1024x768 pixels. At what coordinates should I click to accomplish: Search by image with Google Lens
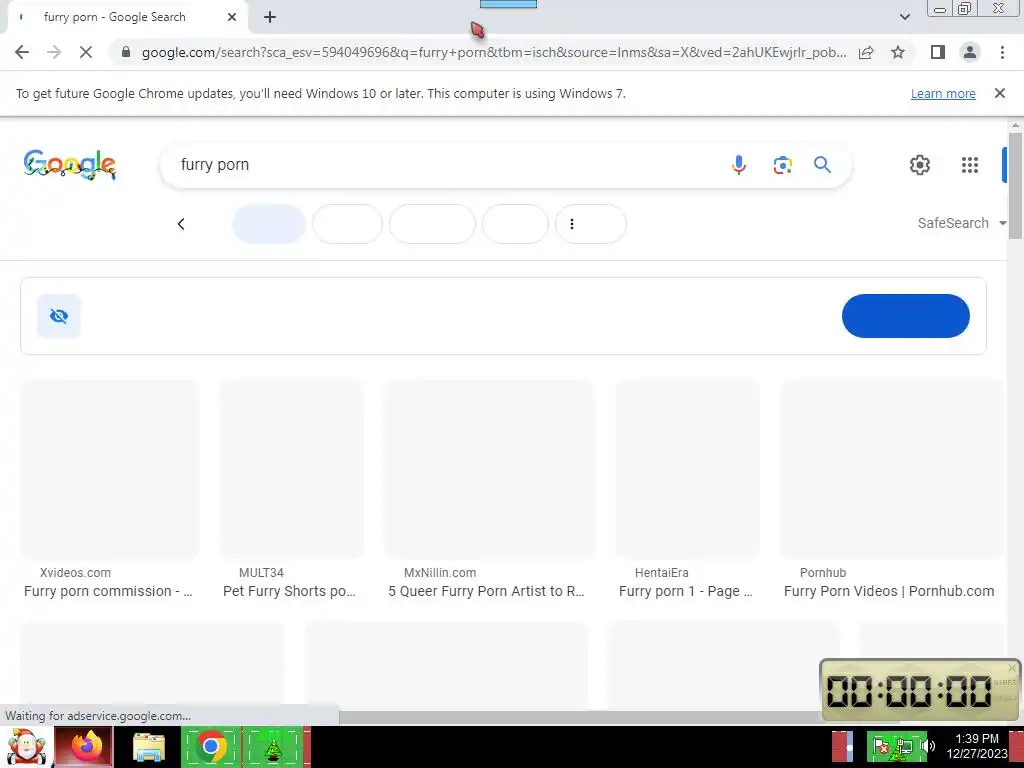coord(782,165)
